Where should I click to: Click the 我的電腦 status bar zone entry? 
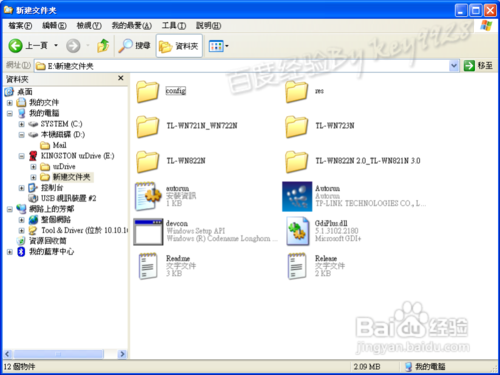pyautogui.click(x=425, y=367)
